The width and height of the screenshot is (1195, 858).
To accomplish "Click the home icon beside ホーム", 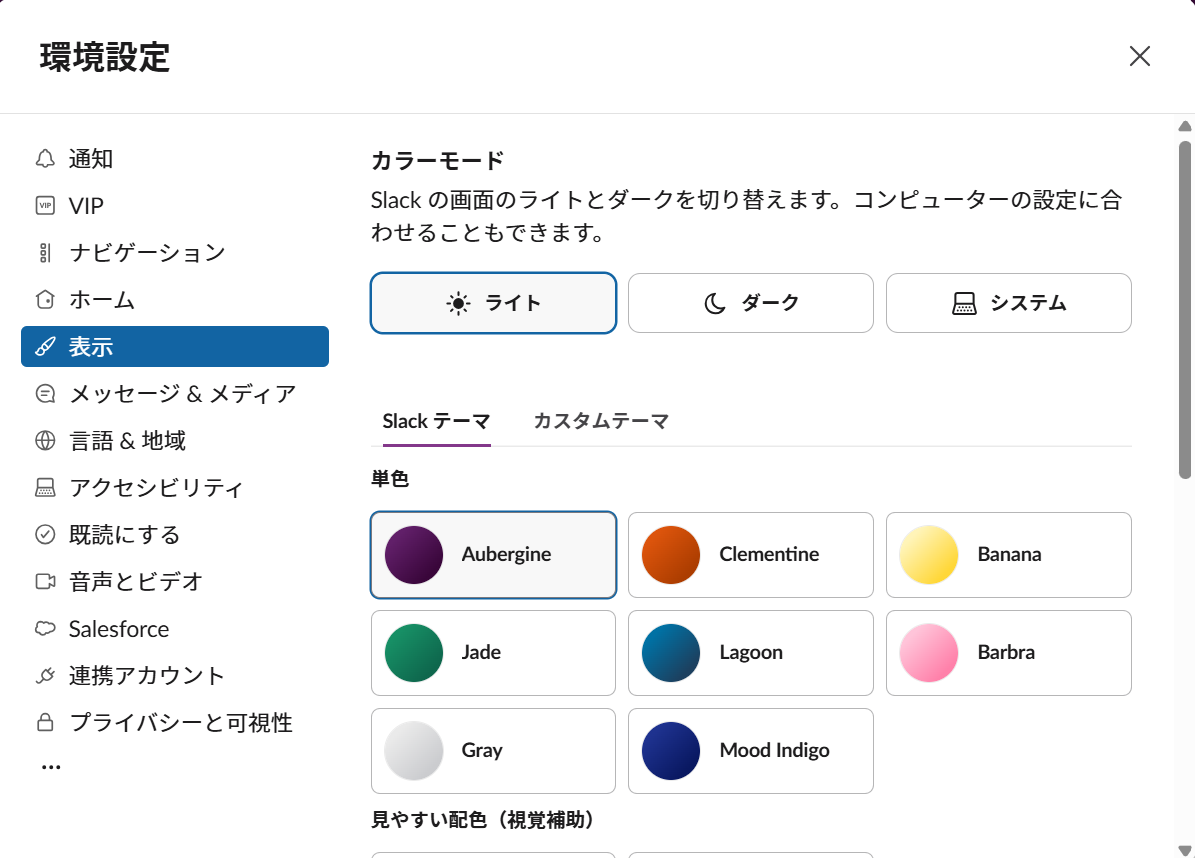I will [x=45, y=300].
